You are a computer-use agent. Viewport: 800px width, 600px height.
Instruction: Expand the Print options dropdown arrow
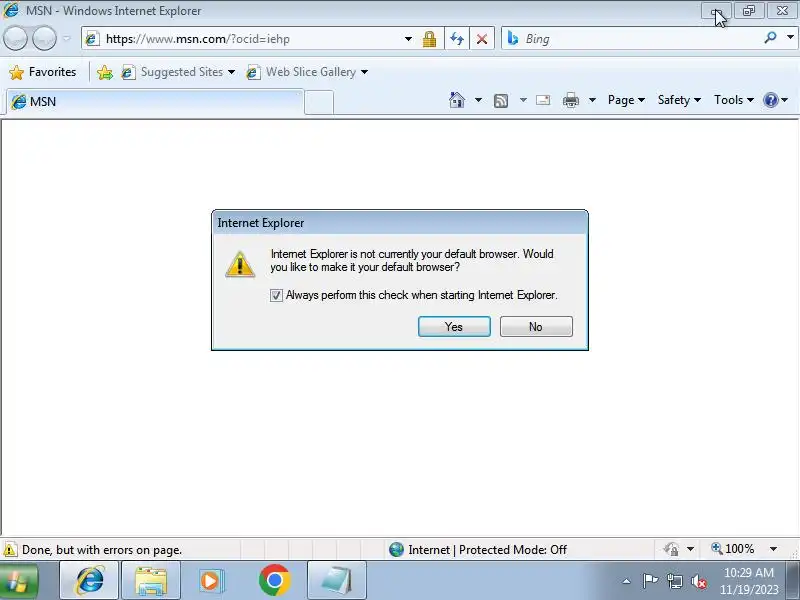pyautogui.click(x=592, y=100)
